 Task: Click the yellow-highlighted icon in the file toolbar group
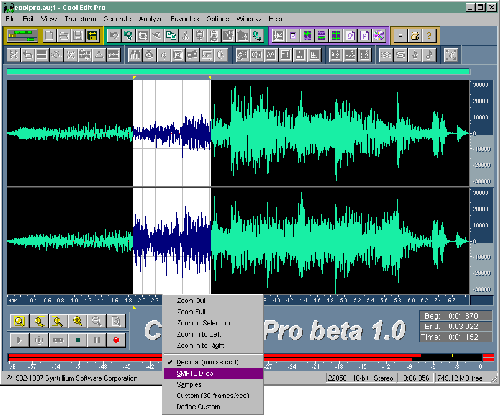[92, 36]
